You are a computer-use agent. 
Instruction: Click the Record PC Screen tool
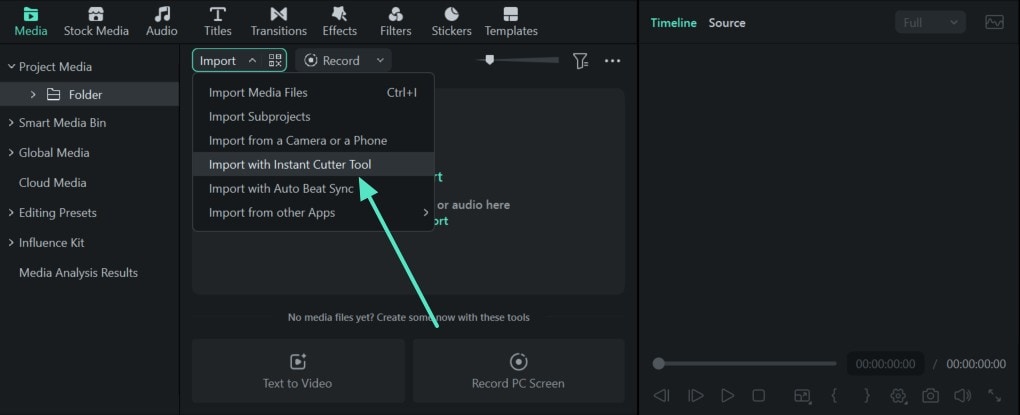click(x=518, y=371)
